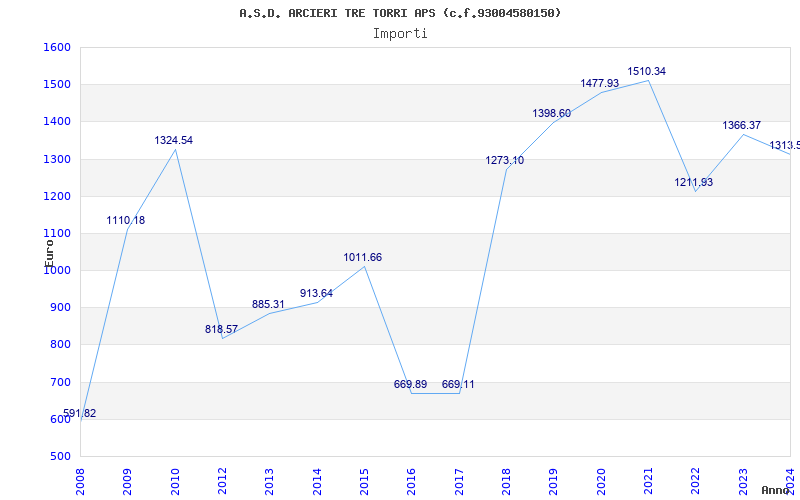
Task: Click the x-axis year 2009
Action: 128,481
